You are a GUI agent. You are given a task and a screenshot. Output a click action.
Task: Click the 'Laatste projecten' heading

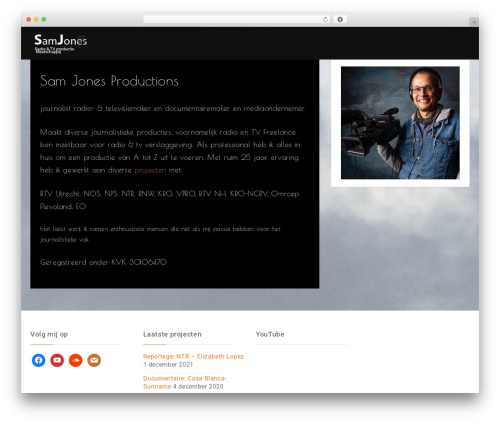172,334
